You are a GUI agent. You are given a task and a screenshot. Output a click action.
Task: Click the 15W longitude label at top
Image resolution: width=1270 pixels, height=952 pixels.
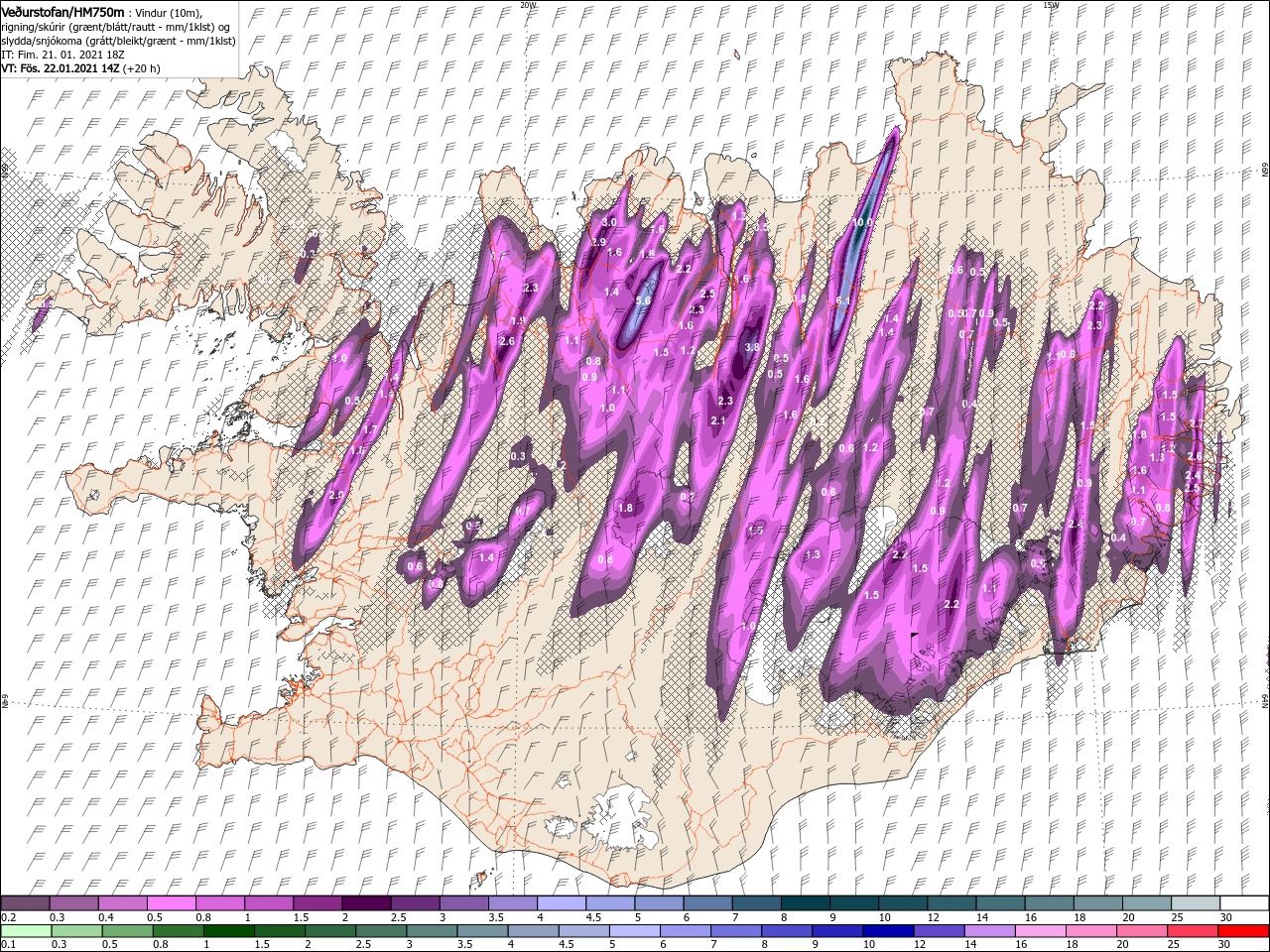pyautogui.click(x=1051, y=5)
